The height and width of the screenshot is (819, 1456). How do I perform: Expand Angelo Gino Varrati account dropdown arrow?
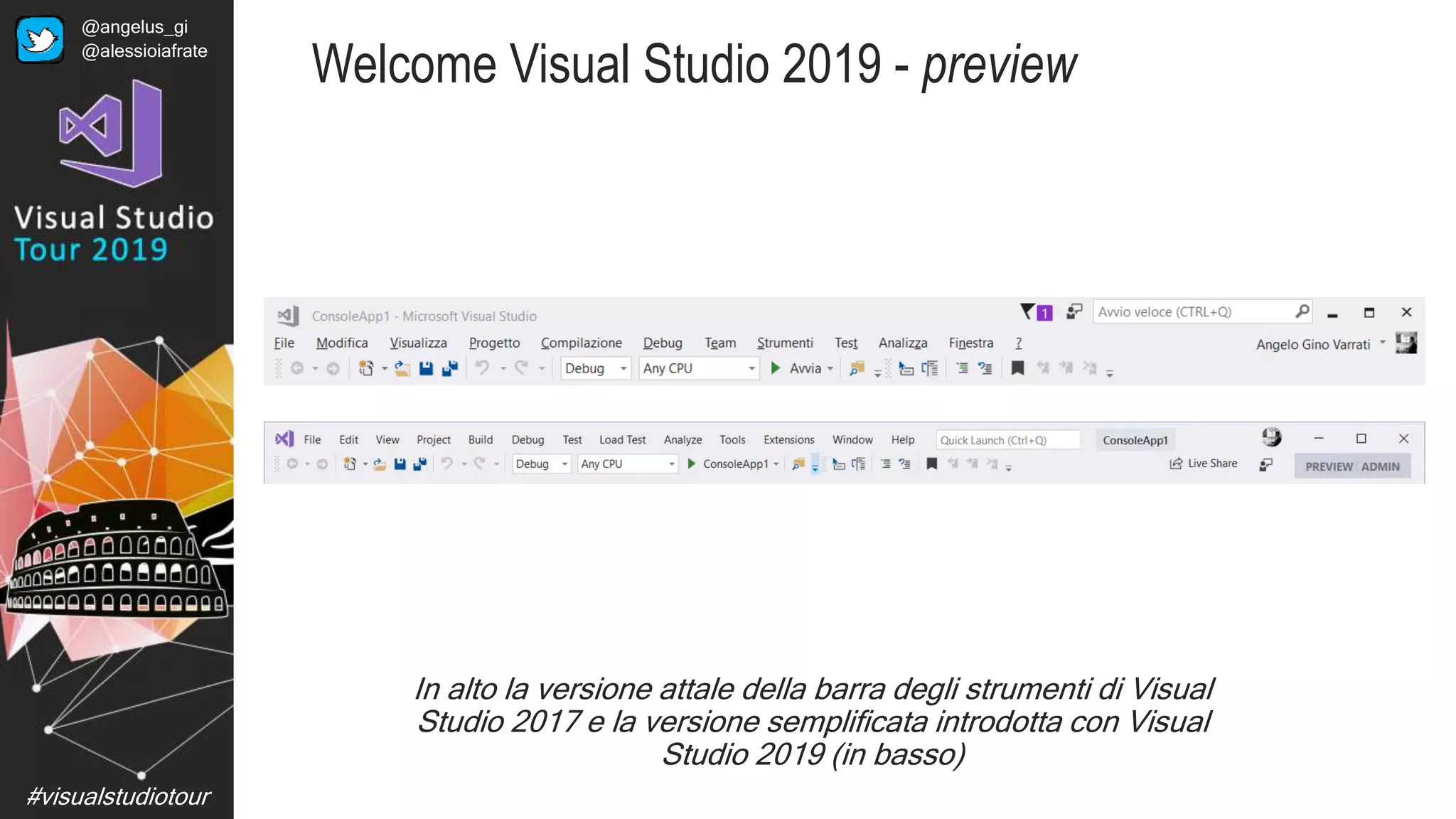coord(1382,343)
